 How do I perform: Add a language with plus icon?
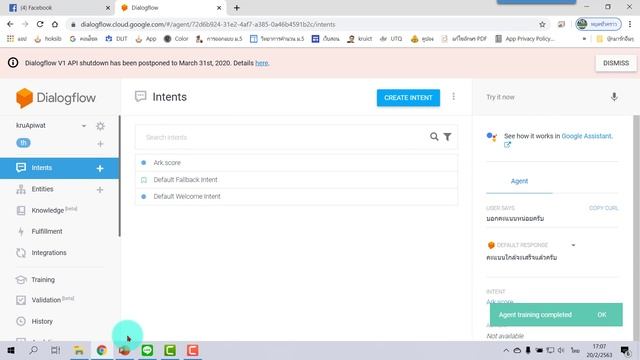click(x=100, y=144)
